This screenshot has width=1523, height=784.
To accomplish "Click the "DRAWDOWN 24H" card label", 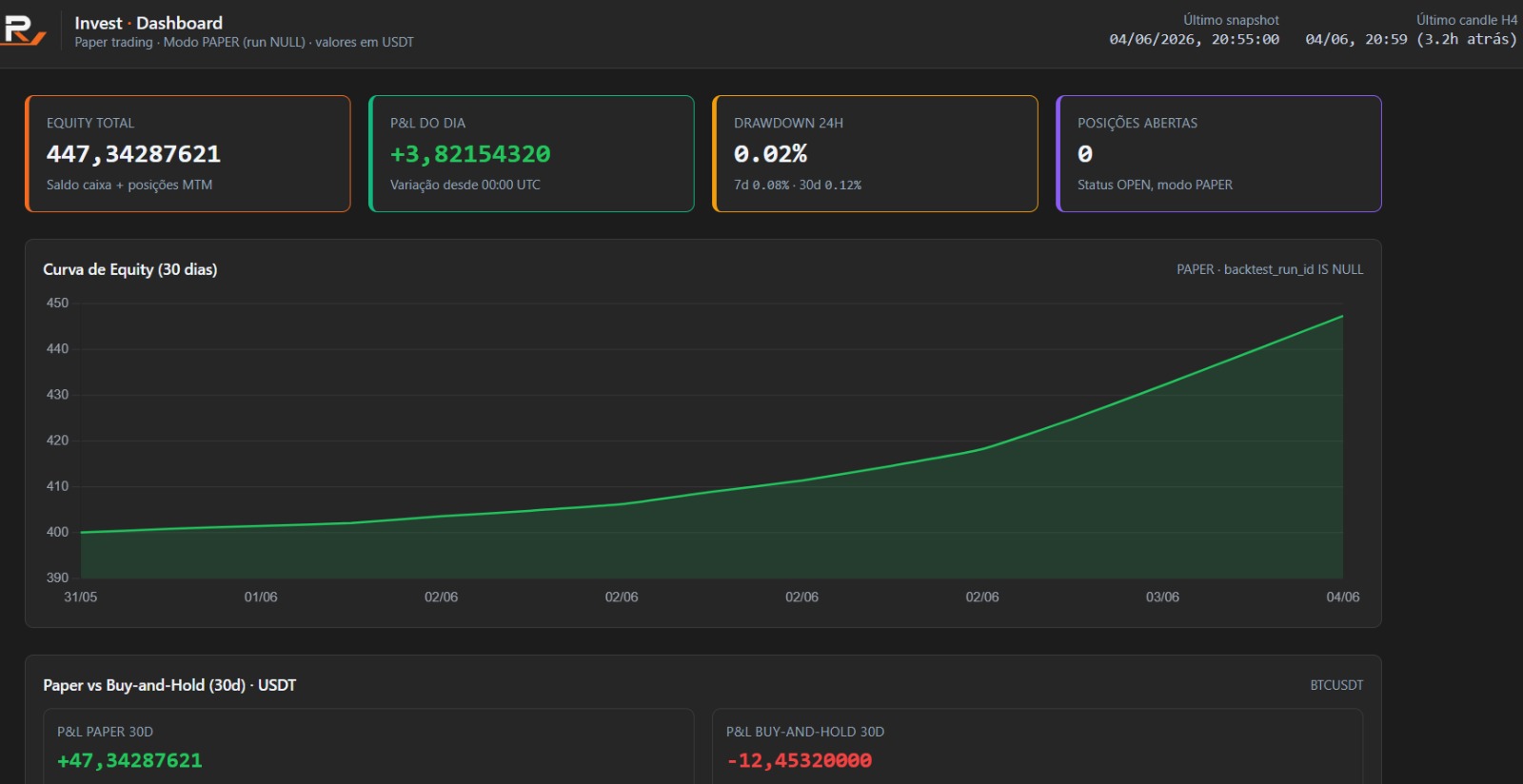I will [788, 123].
